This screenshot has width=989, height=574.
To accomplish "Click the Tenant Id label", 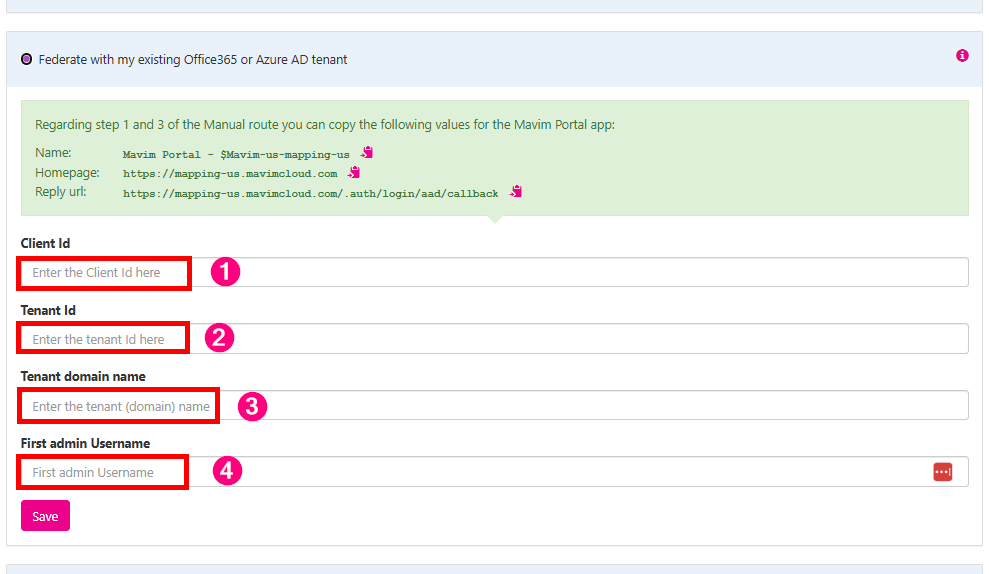I will 48,310.
